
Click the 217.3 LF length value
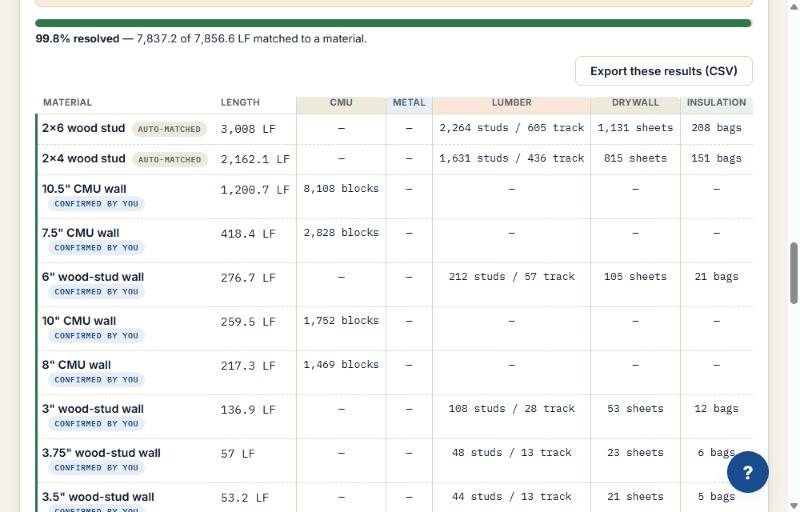click(x=248, y=366)
